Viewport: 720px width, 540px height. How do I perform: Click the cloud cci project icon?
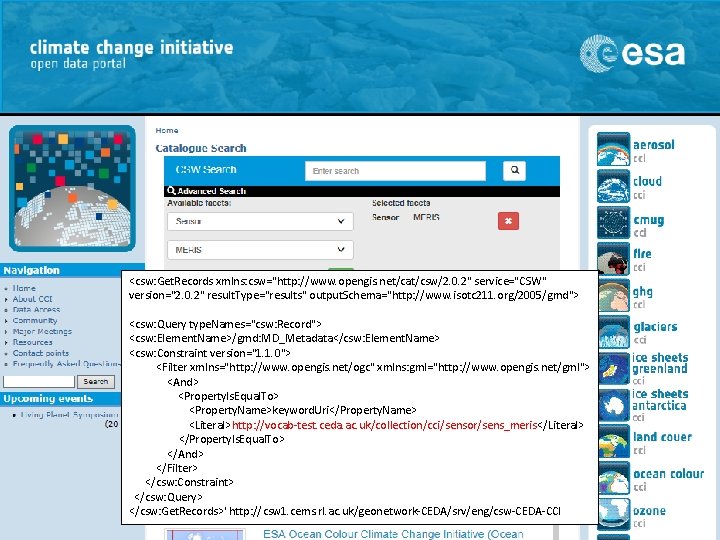[613, 186]
